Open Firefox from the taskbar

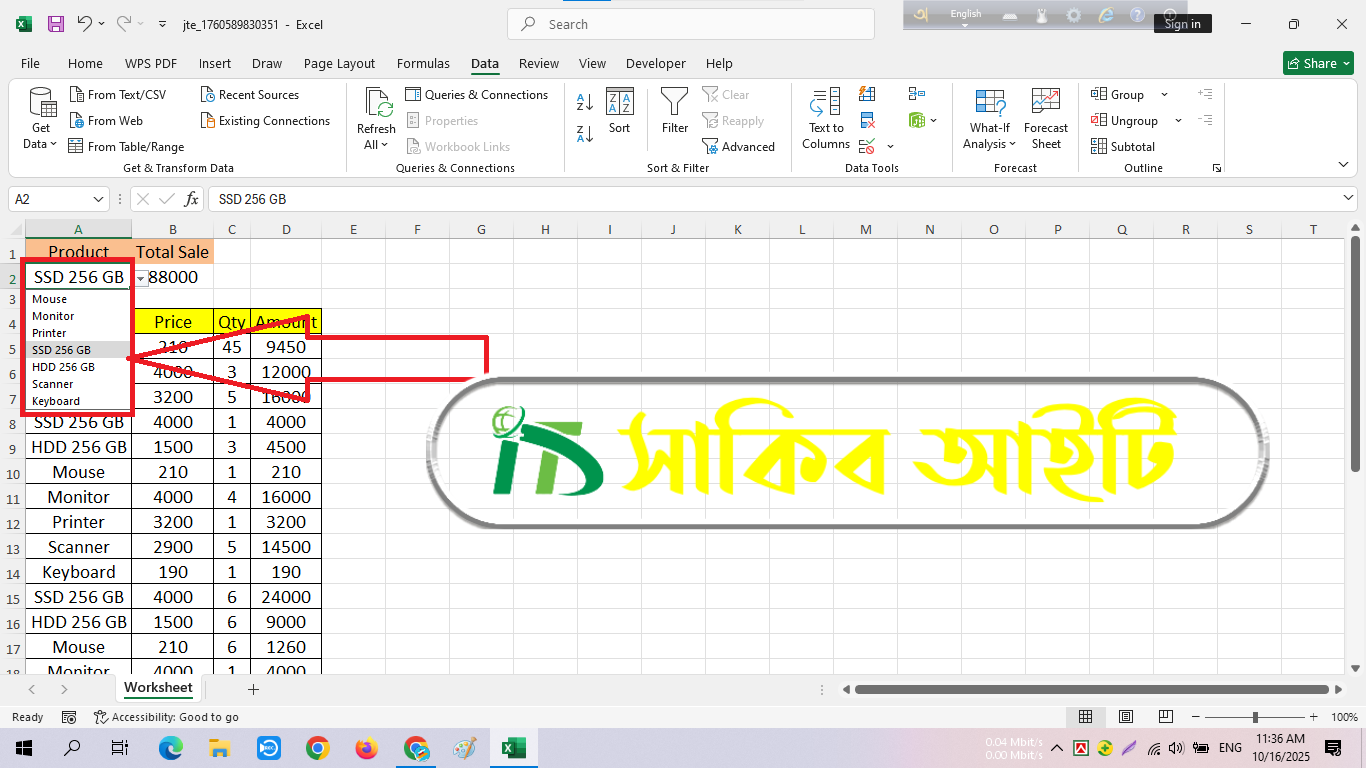[367, 748]
